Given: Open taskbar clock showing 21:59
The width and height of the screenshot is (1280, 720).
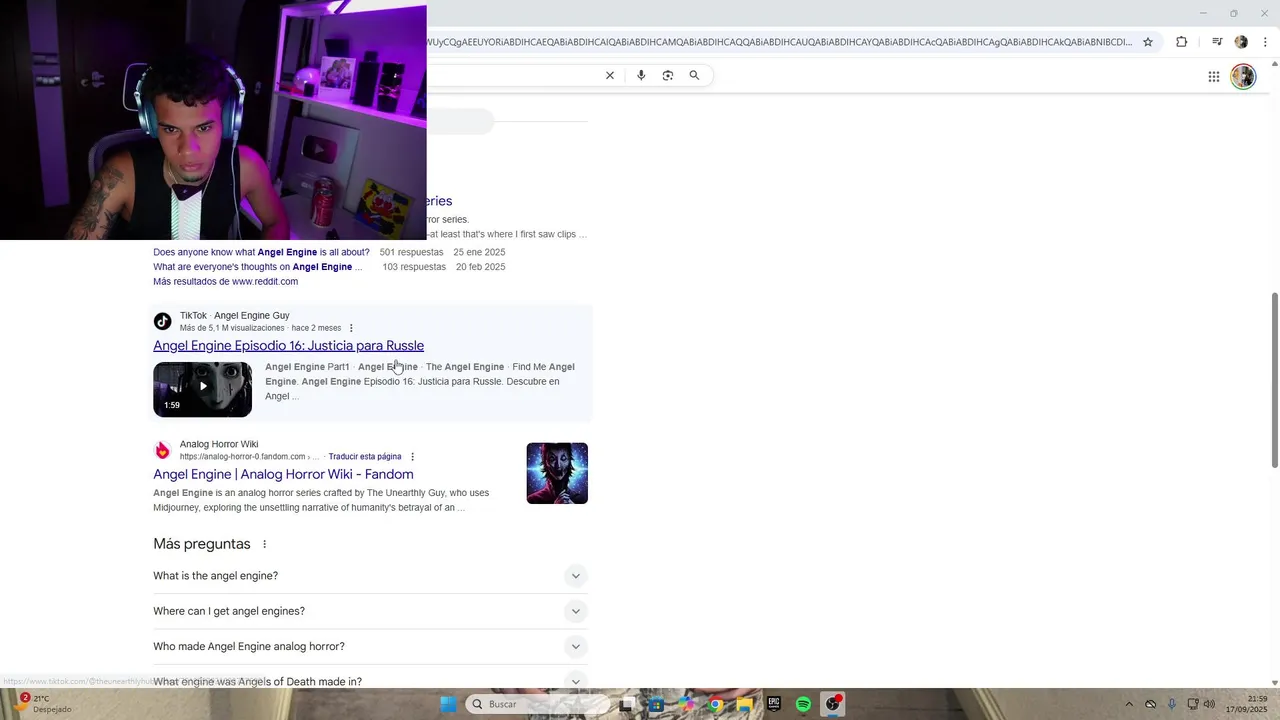Looking at the screenshot, I should coord(1246,704).
